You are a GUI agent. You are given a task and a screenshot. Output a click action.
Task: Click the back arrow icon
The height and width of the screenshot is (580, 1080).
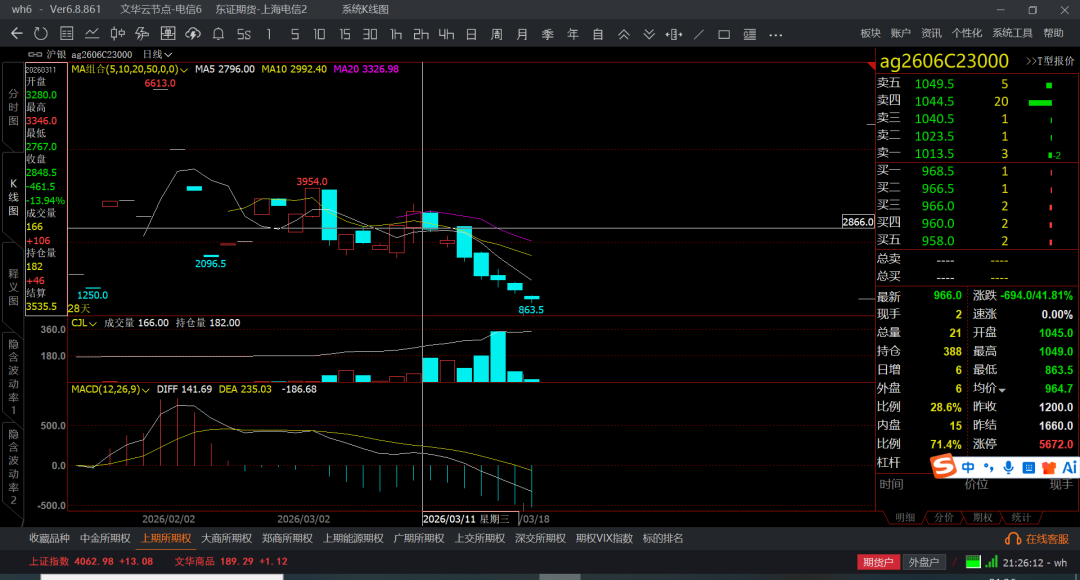16,34
